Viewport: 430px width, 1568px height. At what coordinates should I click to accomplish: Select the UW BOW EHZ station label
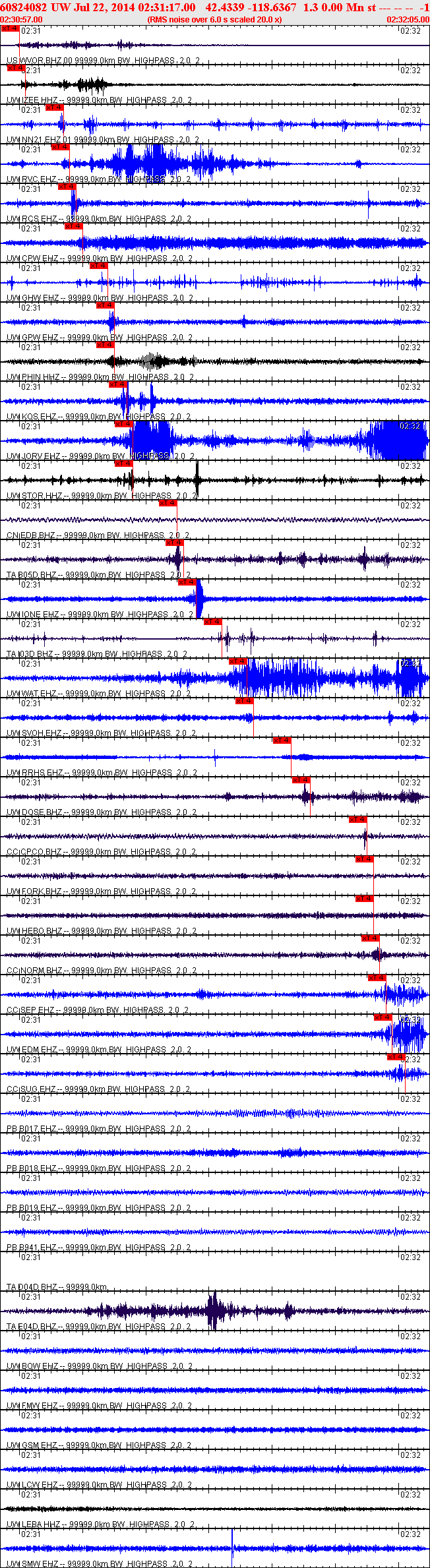point(100,1366)
